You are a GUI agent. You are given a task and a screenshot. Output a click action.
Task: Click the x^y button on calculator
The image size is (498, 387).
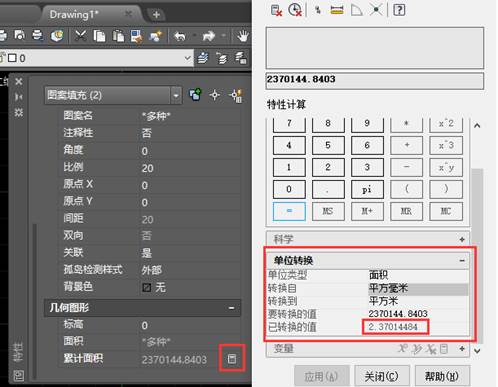[446, 167]
